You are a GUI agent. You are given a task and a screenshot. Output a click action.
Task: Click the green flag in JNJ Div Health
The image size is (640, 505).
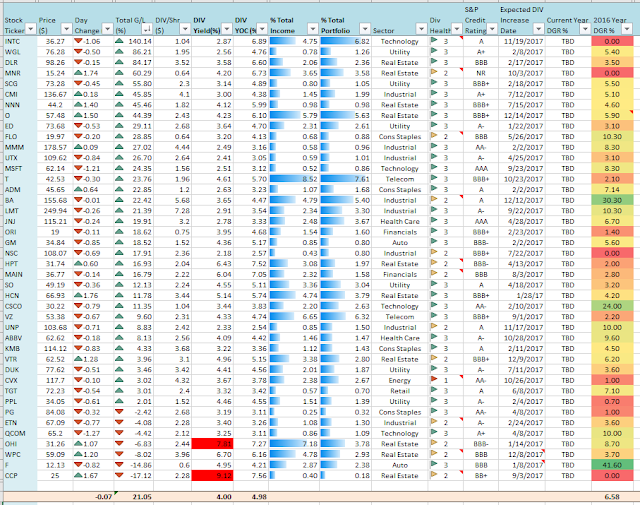tap(433, 221)
